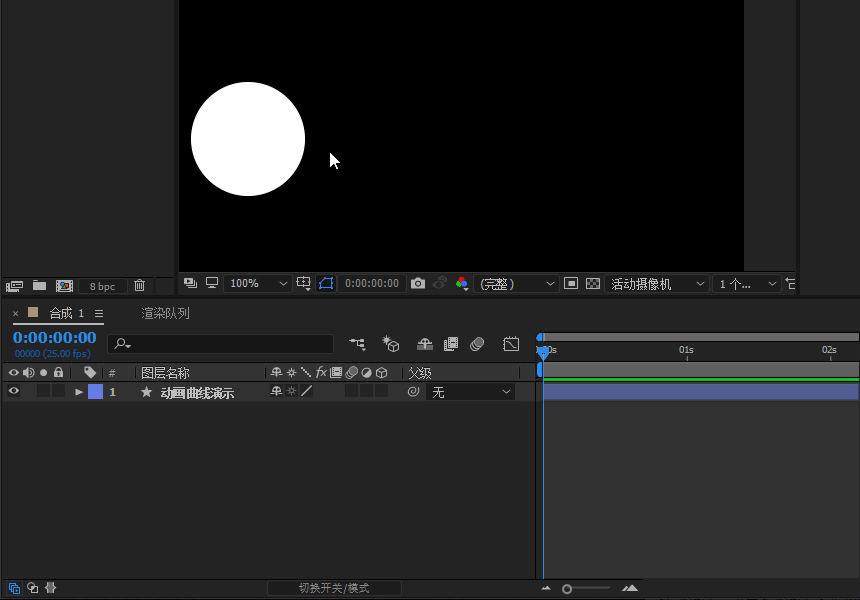Open the composition mini-flowchart icon

pos(357,344)
